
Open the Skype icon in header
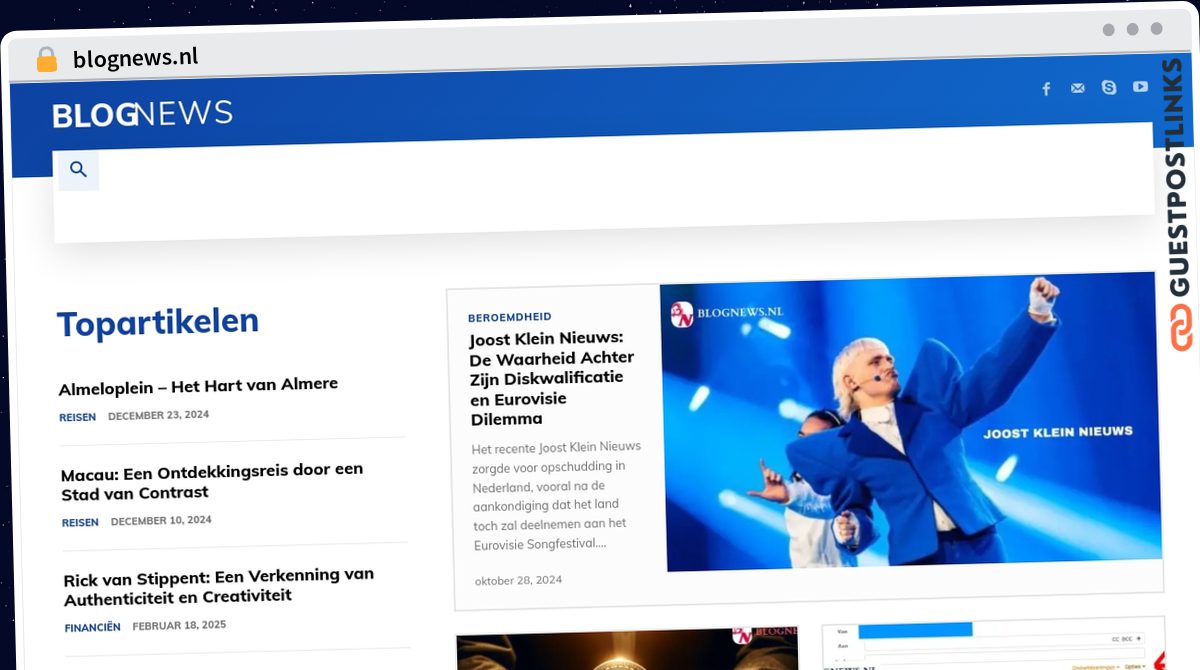click(x=1108, y=87)
